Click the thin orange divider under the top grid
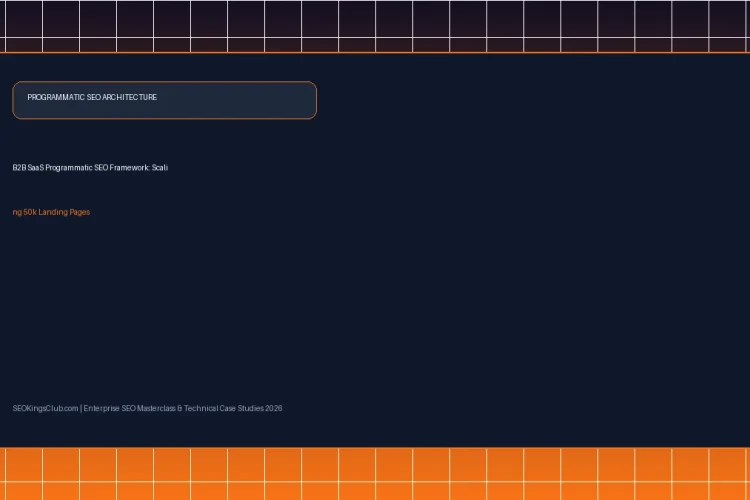Image resolution: width=750 pixels, height=500 pixels. coord(375,52)
